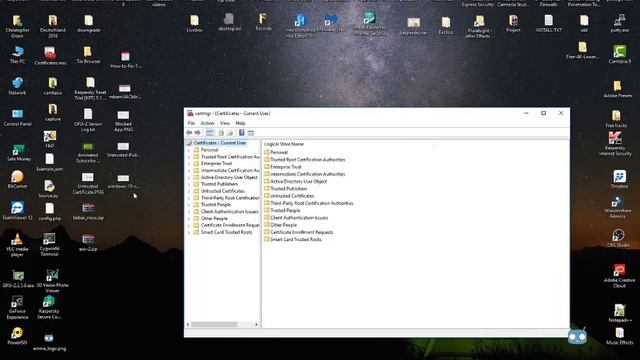Select the OBS Studio desktop icon
Viewport: 640px width, 360px height.
point(618,238)
